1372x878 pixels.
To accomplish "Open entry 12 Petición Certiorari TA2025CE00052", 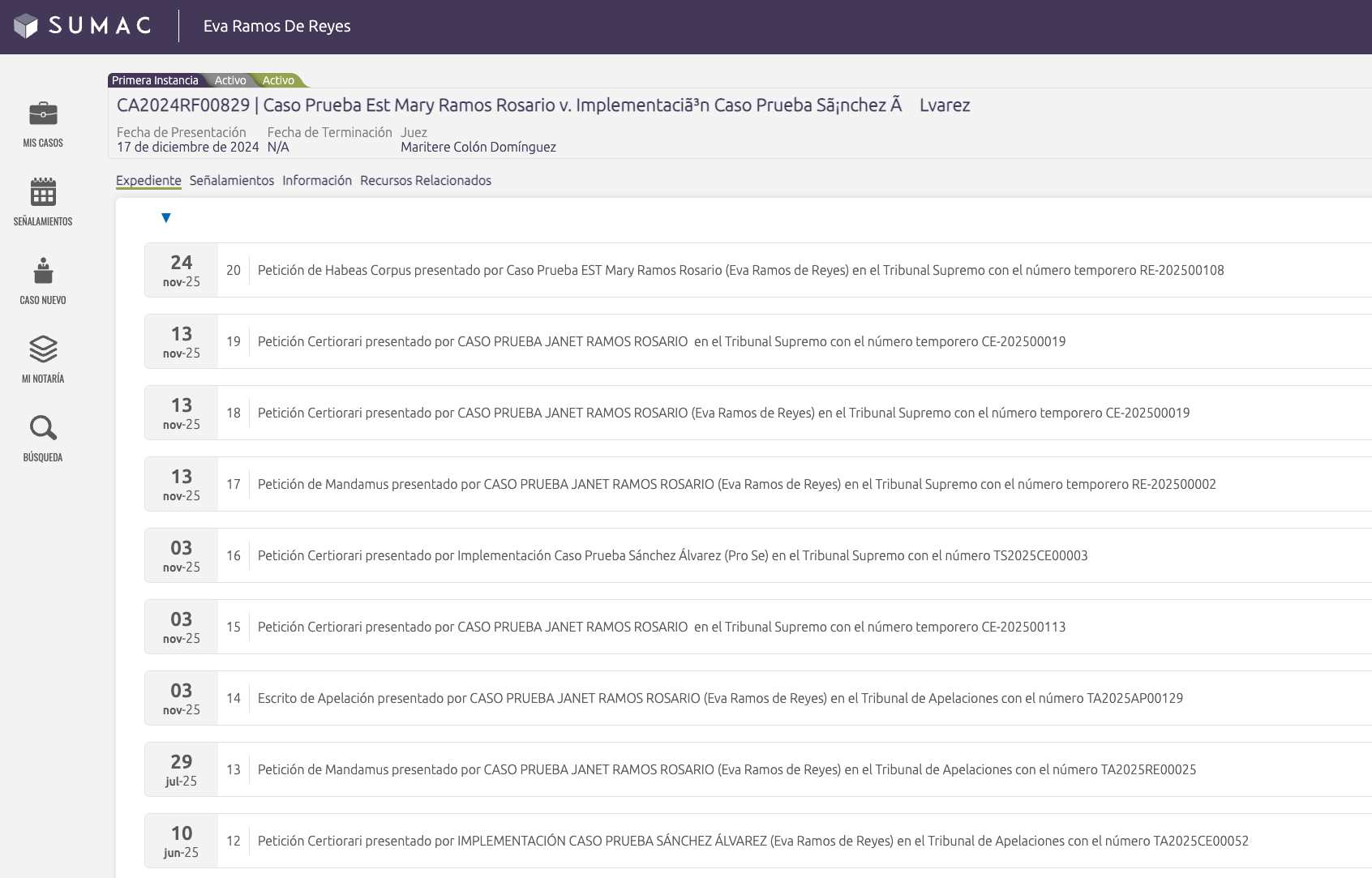I will [752, 841].
